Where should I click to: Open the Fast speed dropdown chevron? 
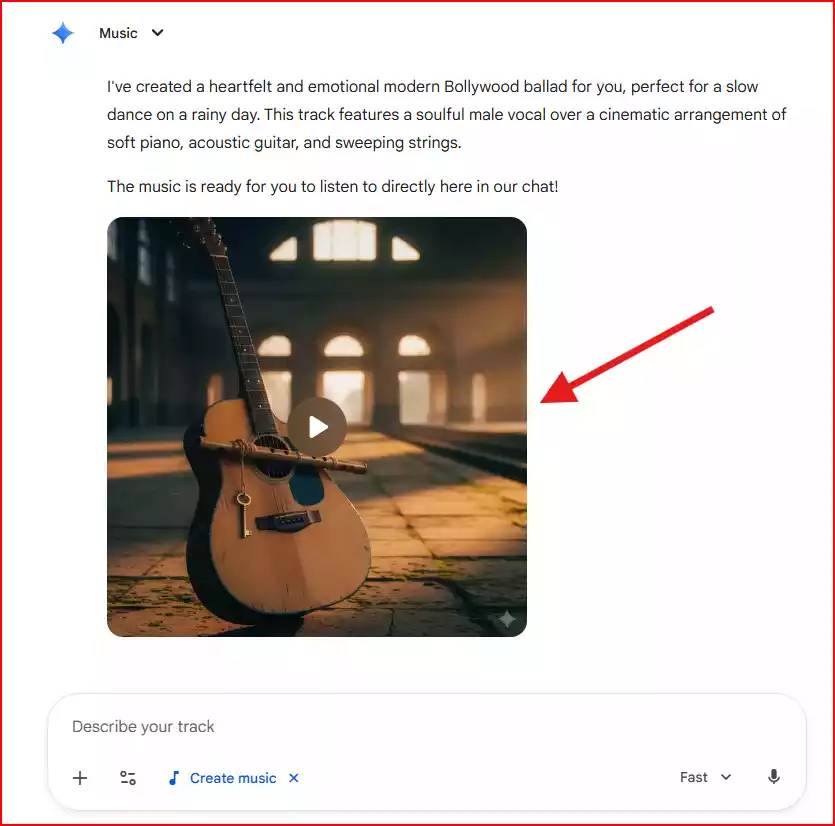click(x=726, y=777)
